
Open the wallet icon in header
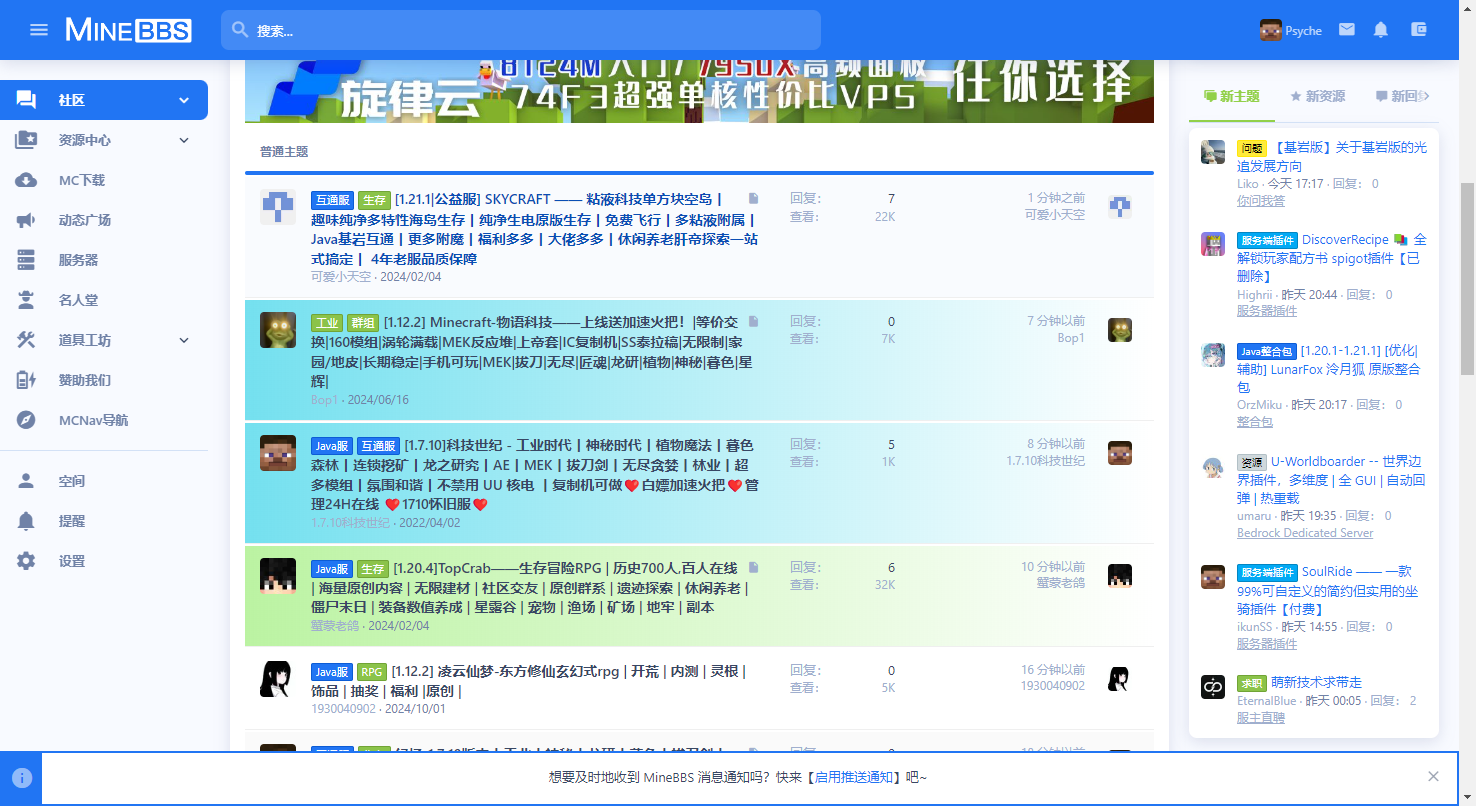[1418, 30]
